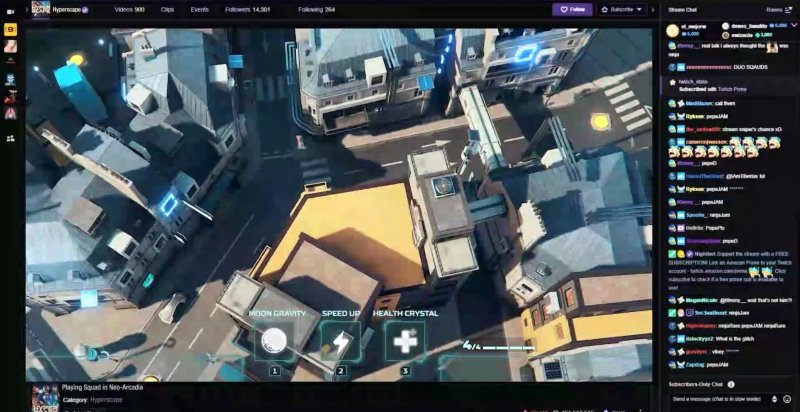Click stream title 'Playing Squad in Neo-Arcadia'

click(103, 387)
